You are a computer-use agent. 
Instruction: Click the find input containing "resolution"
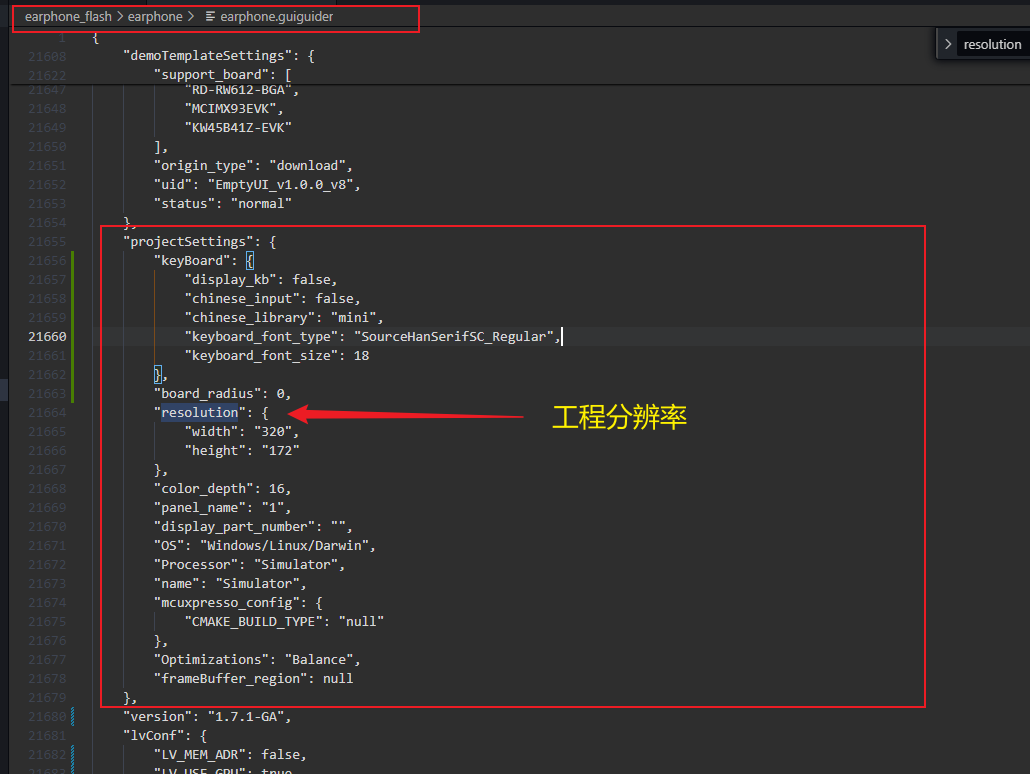coord(993,45)
